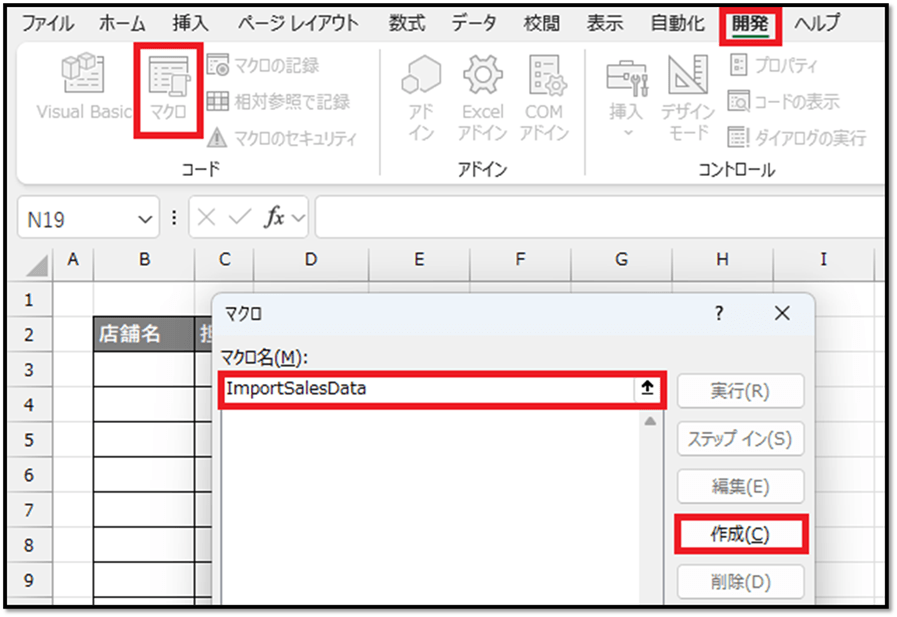Click the 実行(R) button in dialog
The image size is (897, 617).
tap(740, 391)
